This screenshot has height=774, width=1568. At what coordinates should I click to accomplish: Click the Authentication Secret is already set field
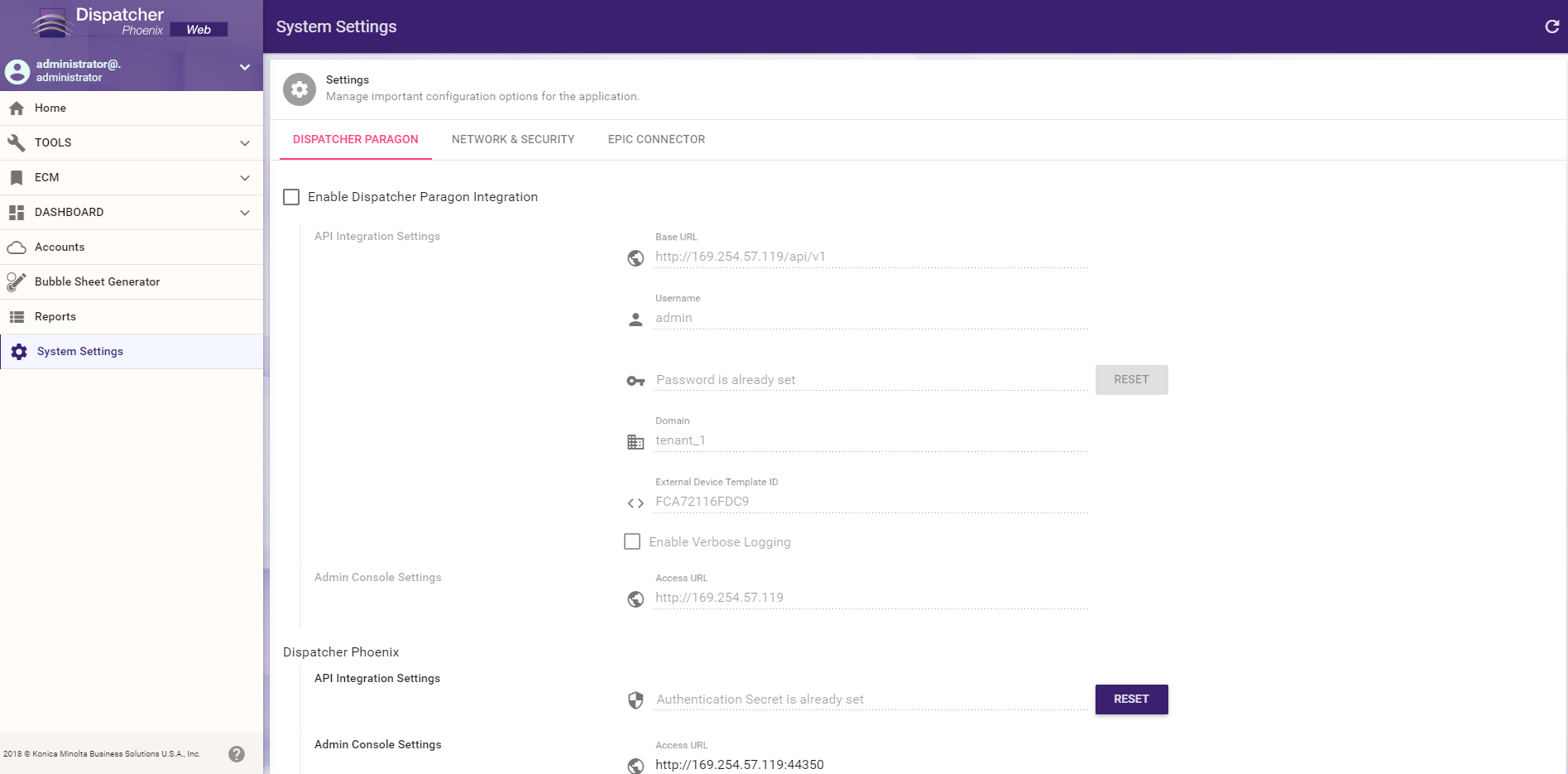point(870,699)
